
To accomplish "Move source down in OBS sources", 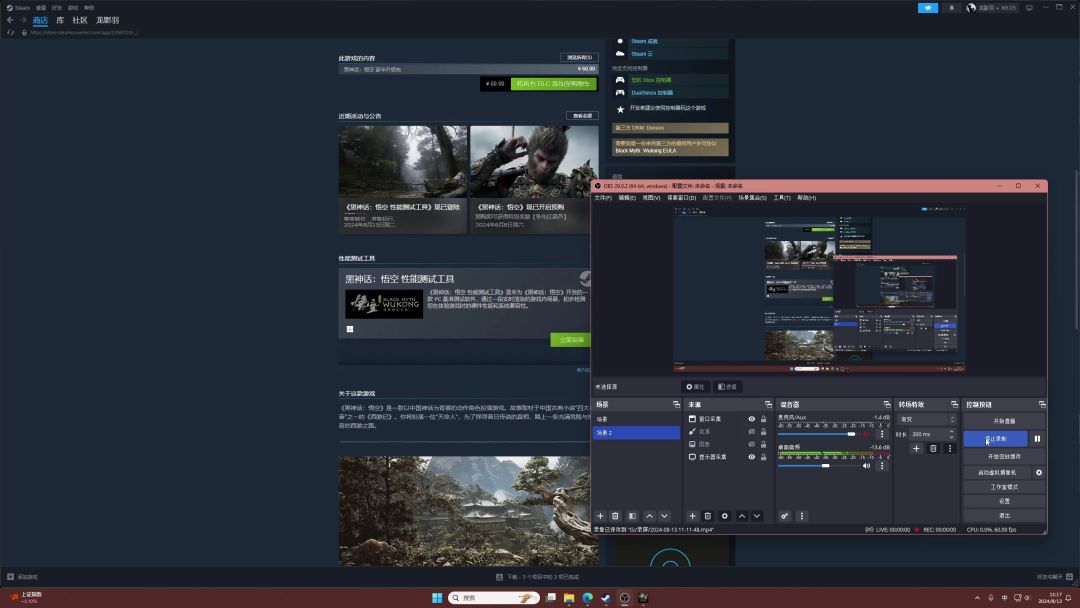I will [757, 516].
